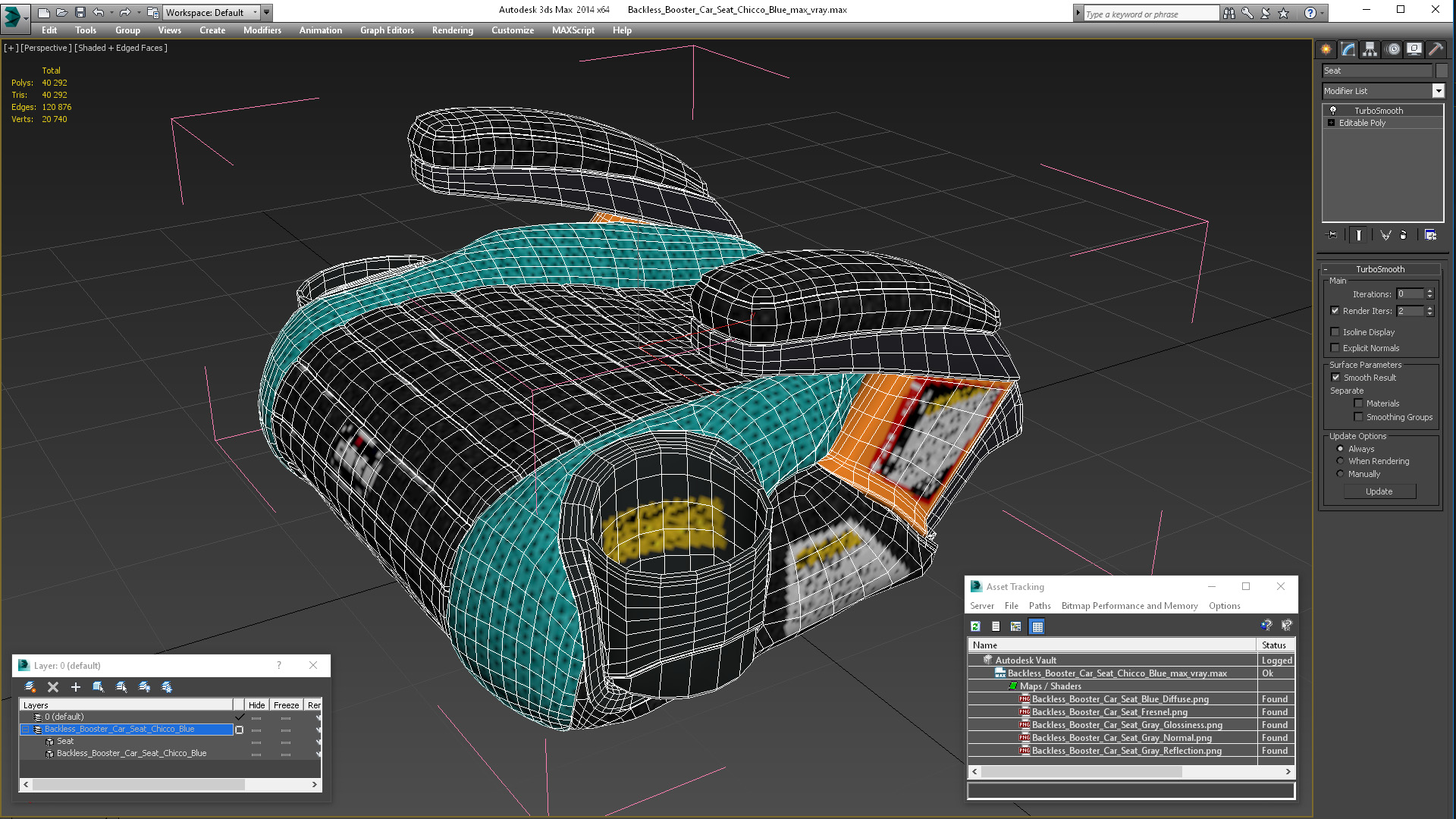Screen dimensions: 1456x819
Task: Toggle TurboSmooth lightbulb visibility in stack
Action: tap(1333, 111)
